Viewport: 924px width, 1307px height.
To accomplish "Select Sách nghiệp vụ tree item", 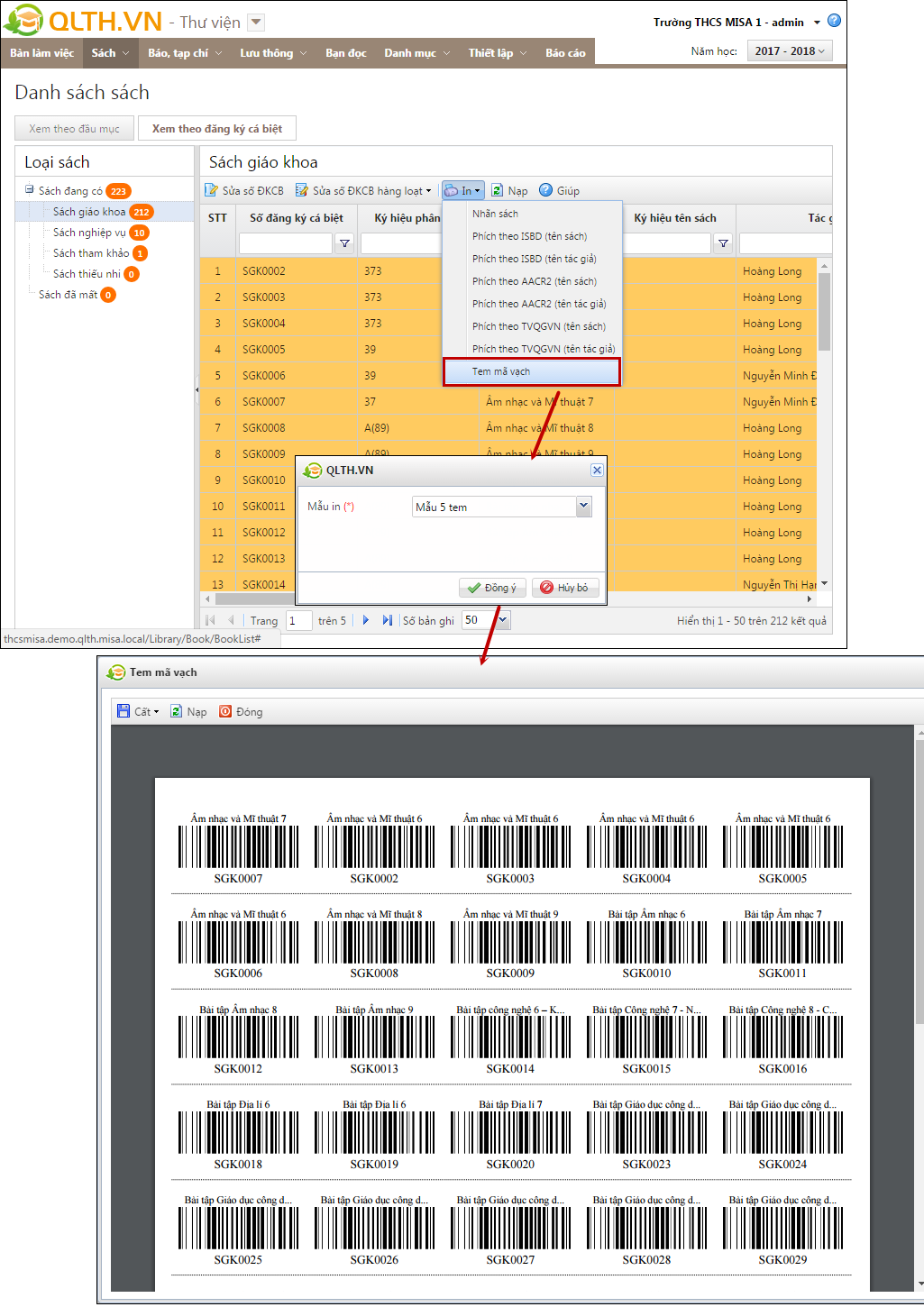I will (x=89, y=233).
